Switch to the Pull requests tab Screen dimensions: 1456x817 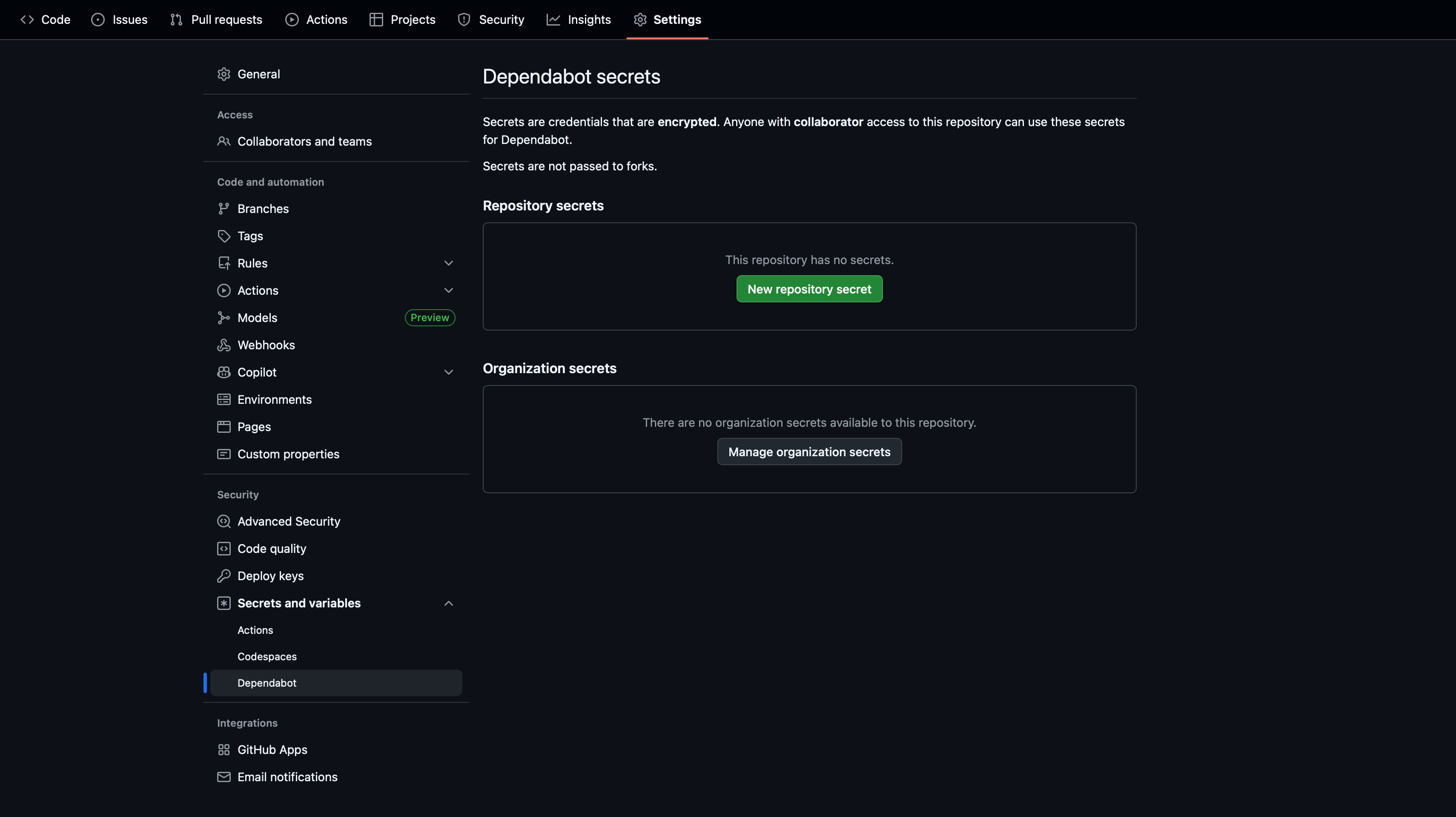pyautogui.click(x=216, y=19)
